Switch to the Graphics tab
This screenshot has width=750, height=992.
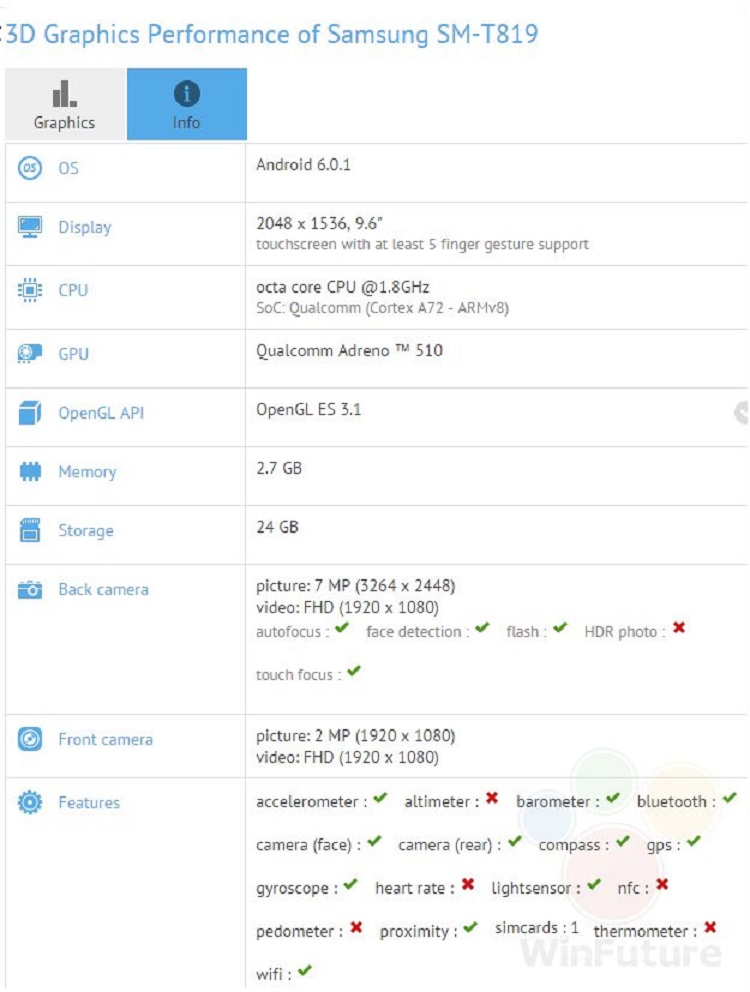pos(64,105)
